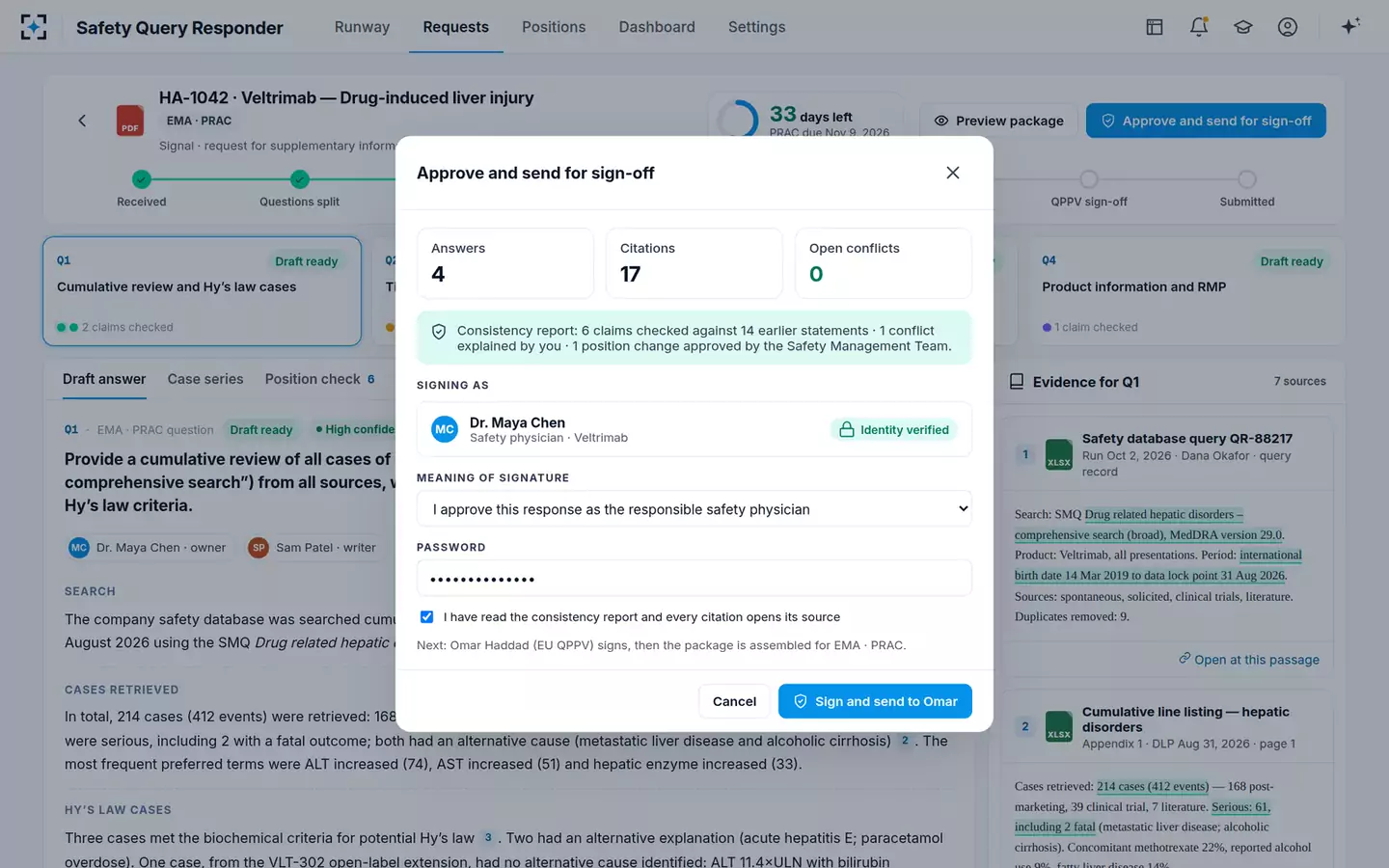
Task: Click source number 2 badge in evidence panel
Action: pyautogui.click(x=1025, y=726)
